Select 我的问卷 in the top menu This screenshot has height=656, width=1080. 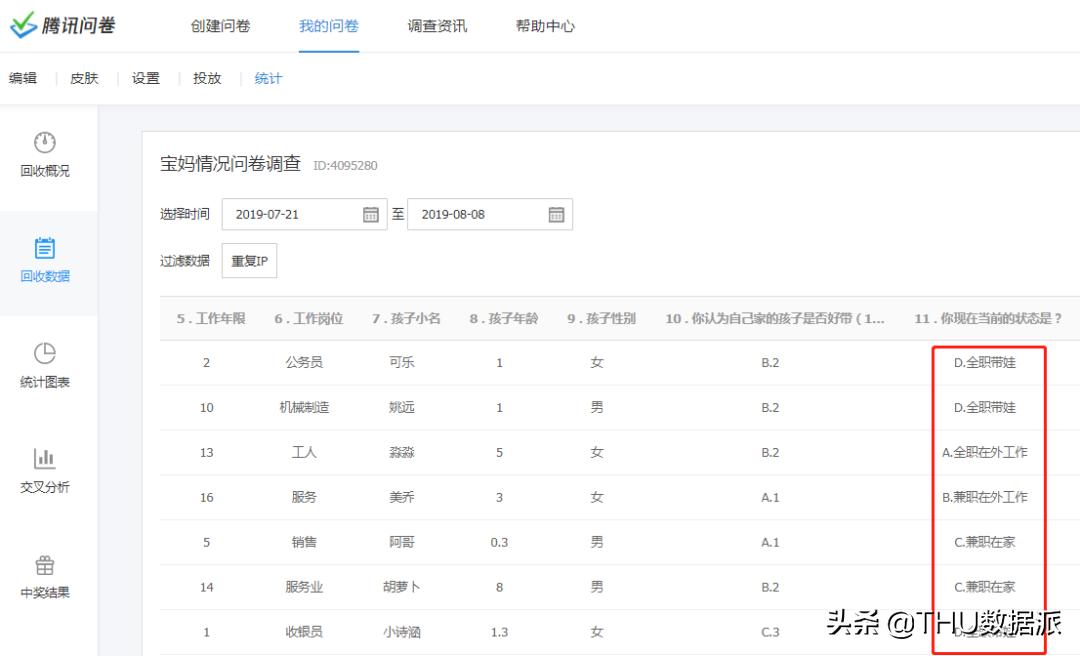coord(328,27)
